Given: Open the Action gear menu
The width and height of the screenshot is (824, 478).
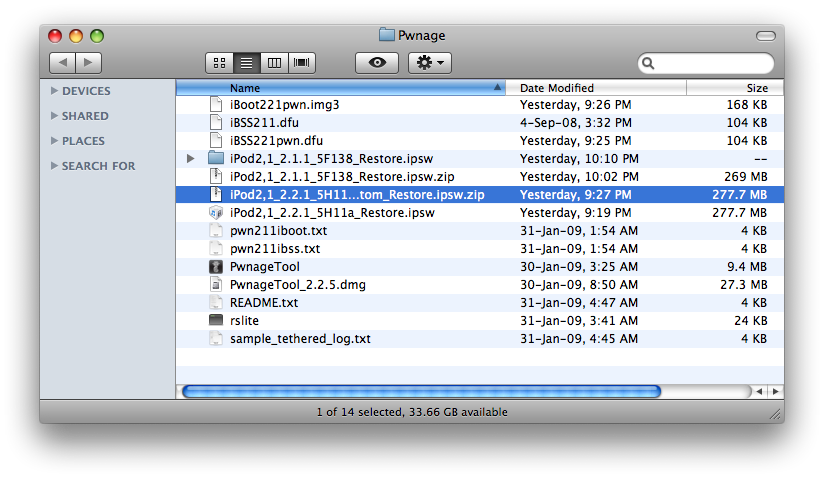Looking at the screenshot, I should tap(431, 63).
